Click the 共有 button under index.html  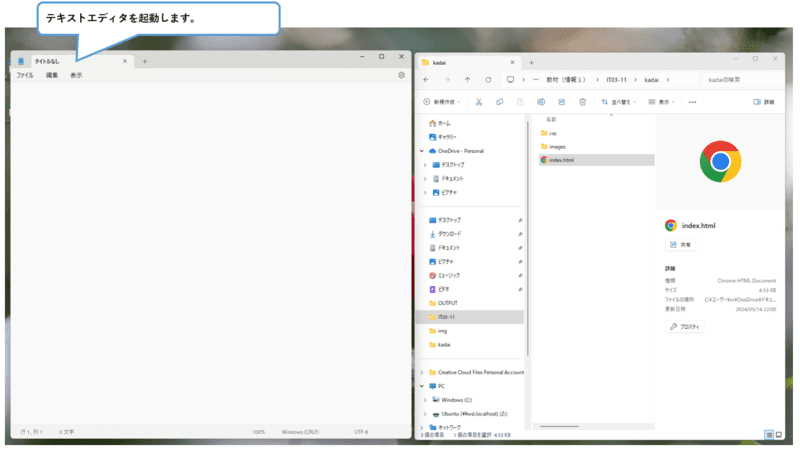(680, 245)
